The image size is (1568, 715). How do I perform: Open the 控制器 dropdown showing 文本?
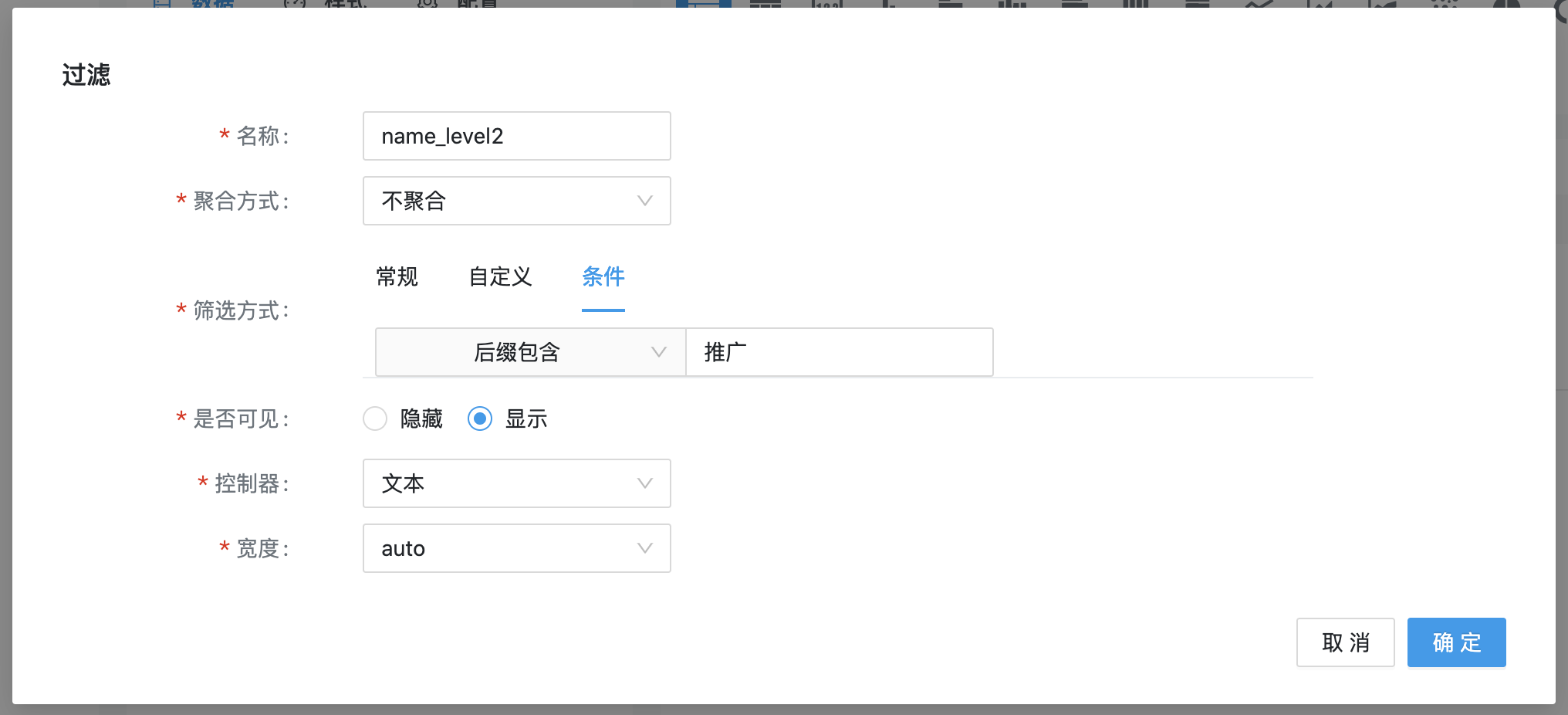(517, 483)
